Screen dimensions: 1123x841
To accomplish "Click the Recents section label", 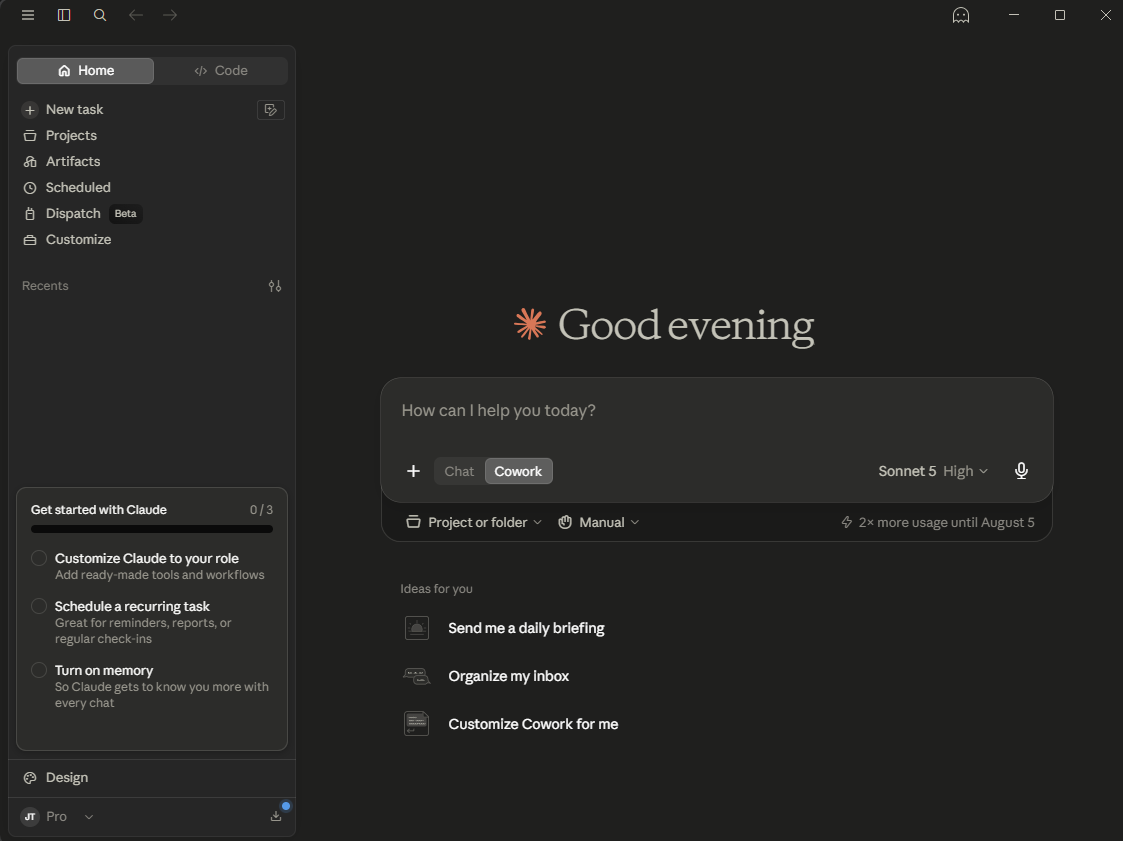I will coord(45,286).
